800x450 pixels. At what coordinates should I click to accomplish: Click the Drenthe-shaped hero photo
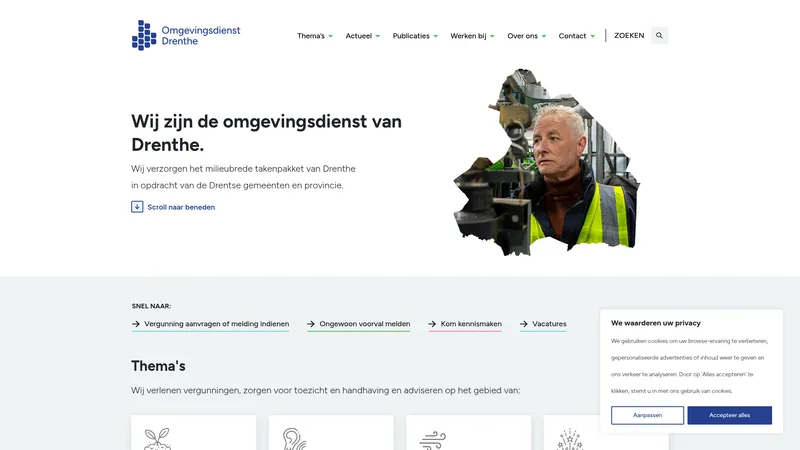(546, 162)
